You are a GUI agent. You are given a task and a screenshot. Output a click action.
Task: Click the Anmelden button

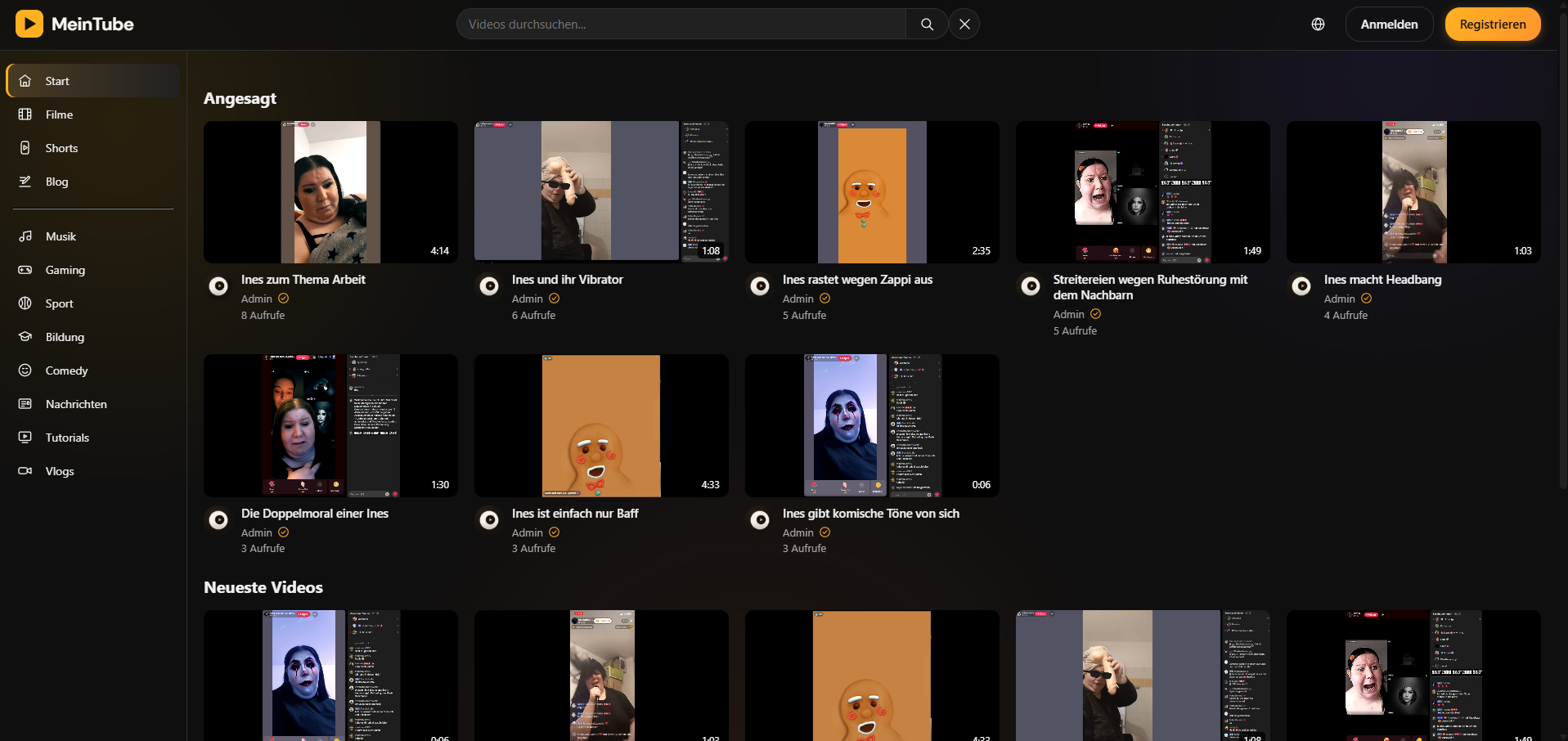tap(1389, 25)
